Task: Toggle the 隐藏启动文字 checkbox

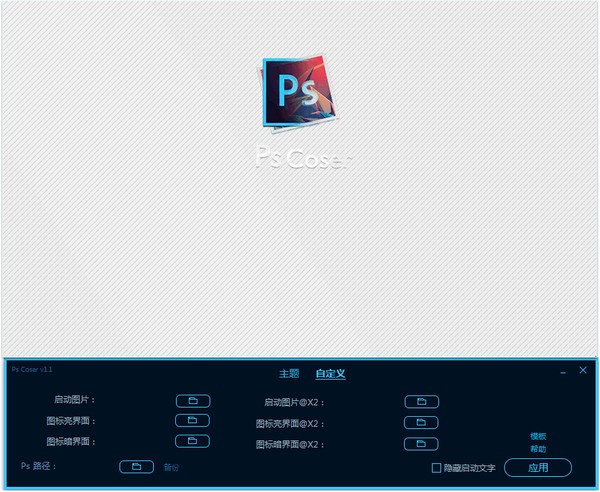Action: tap(436, 468)
